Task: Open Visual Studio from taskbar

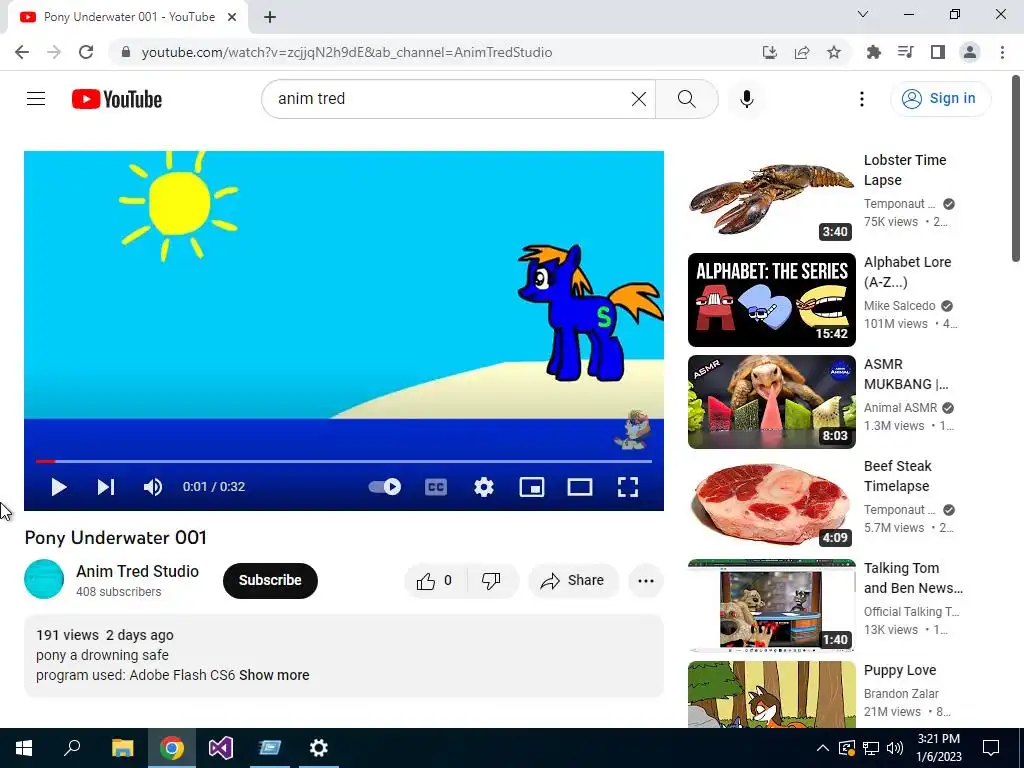Action: [221, 748]
